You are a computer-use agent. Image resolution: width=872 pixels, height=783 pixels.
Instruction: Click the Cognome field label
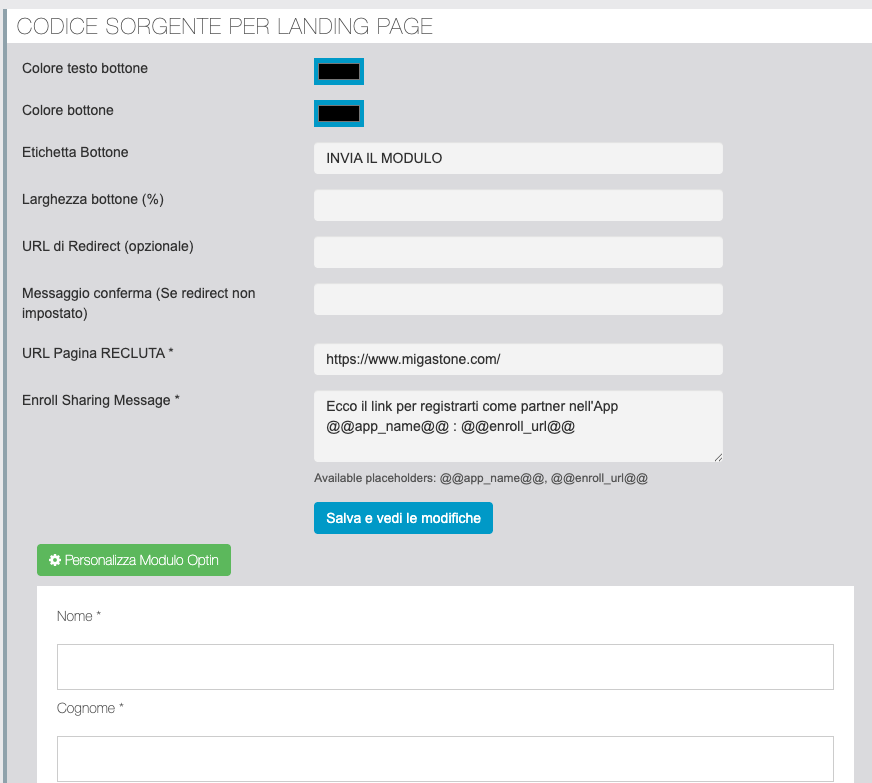pyautogui.click(x=90, y=709)
